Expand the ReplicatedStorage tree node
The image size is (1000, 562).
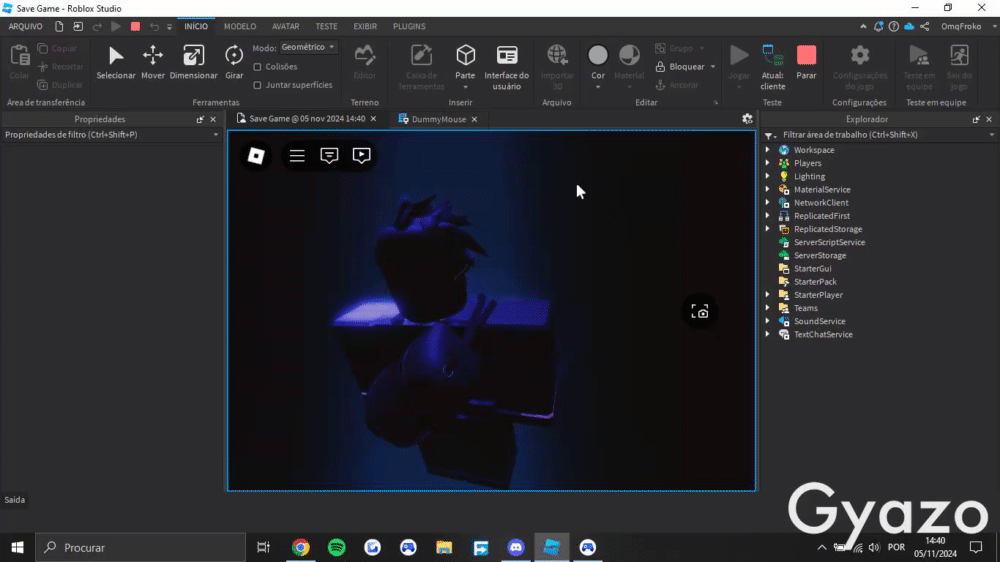pos(768,229)
